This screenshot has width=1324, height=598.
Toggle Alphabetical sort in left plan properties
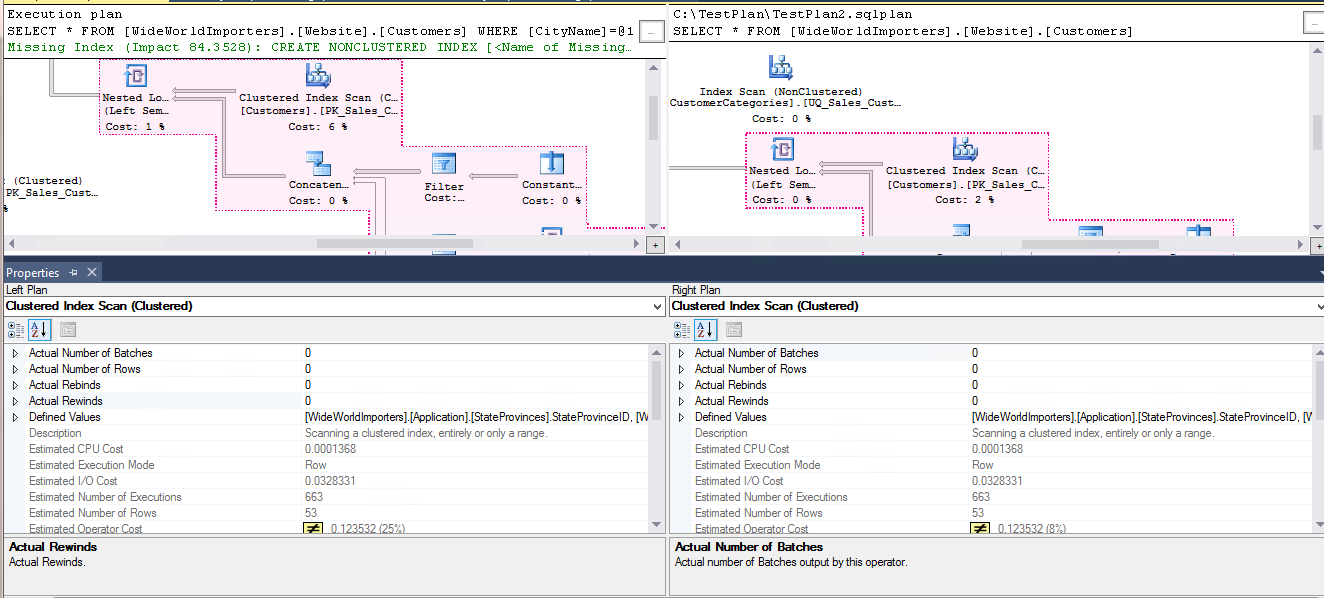tap(39, 330)
